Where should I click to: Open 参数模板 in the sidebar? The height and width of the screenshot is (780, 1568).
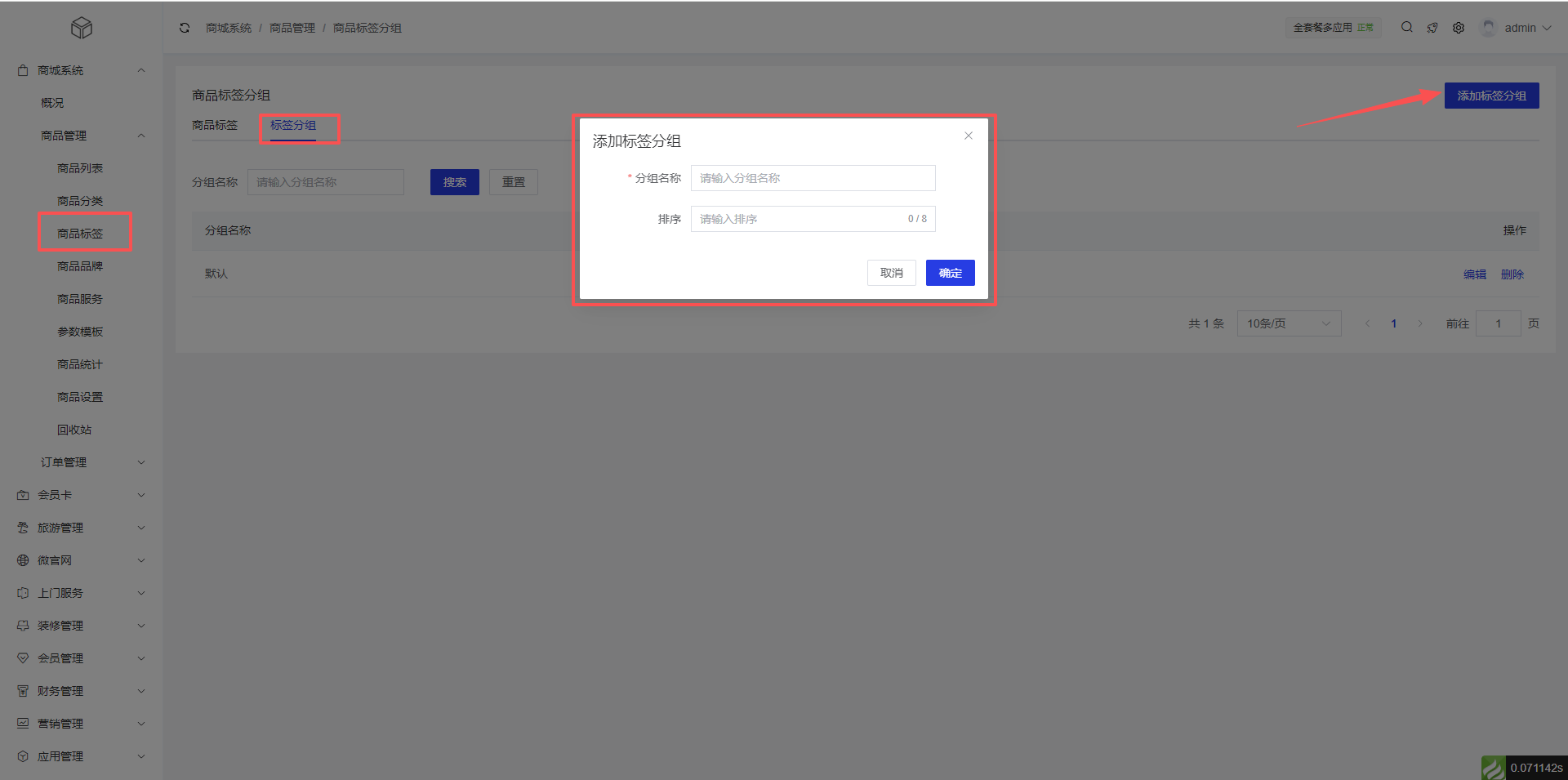pos(80,332)
